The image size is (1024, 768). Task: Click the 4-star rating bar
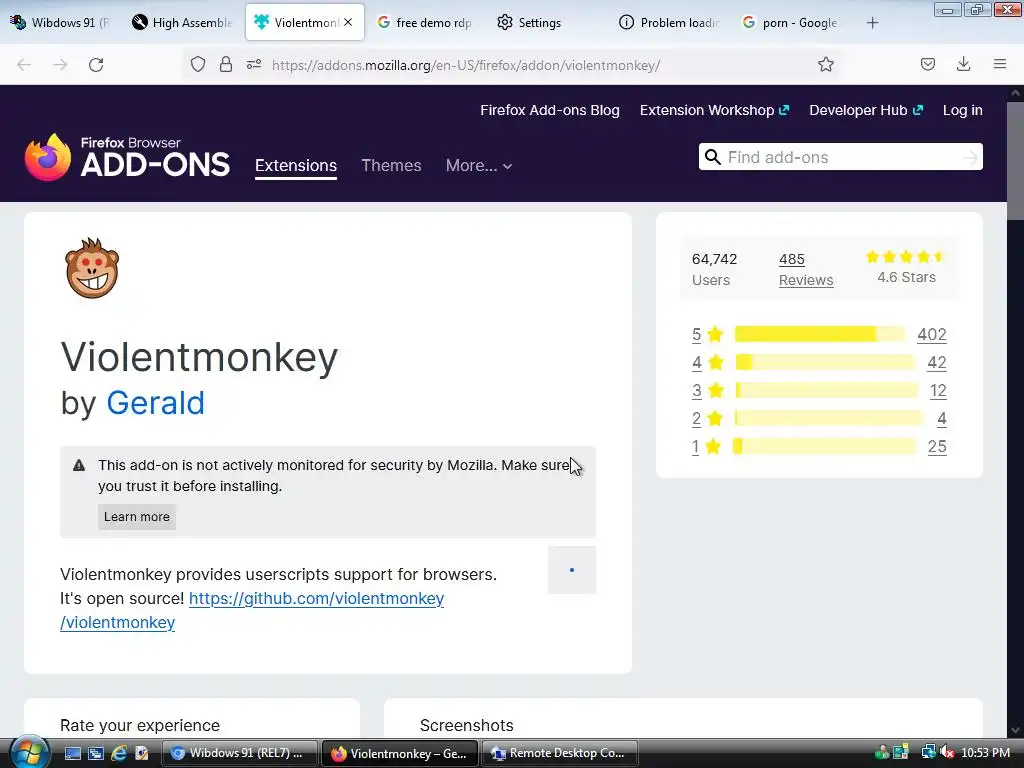825,362
